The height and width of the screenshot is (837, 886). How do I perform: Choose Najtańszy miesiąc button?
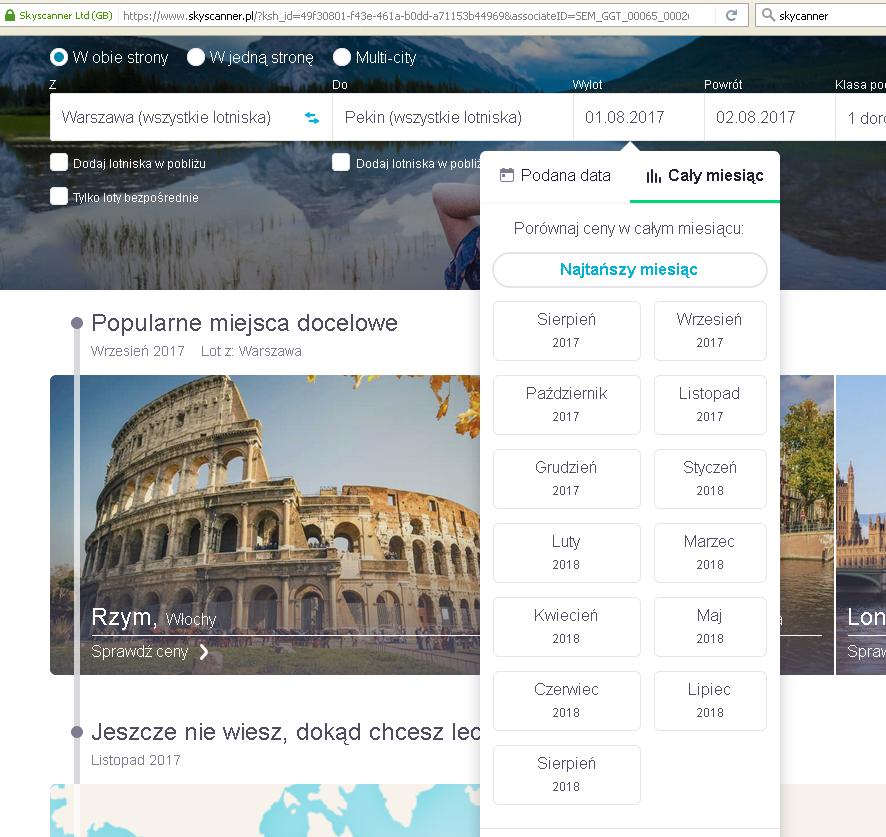629,270
